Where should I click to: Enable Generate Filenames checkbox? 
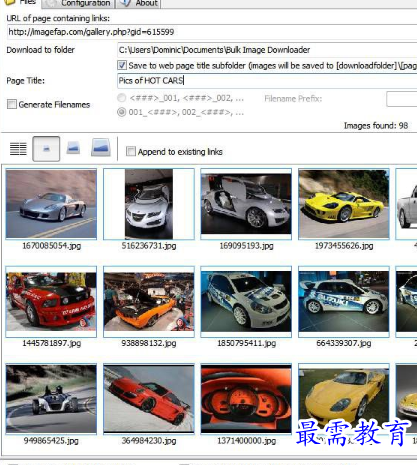(x=12, y=104)
